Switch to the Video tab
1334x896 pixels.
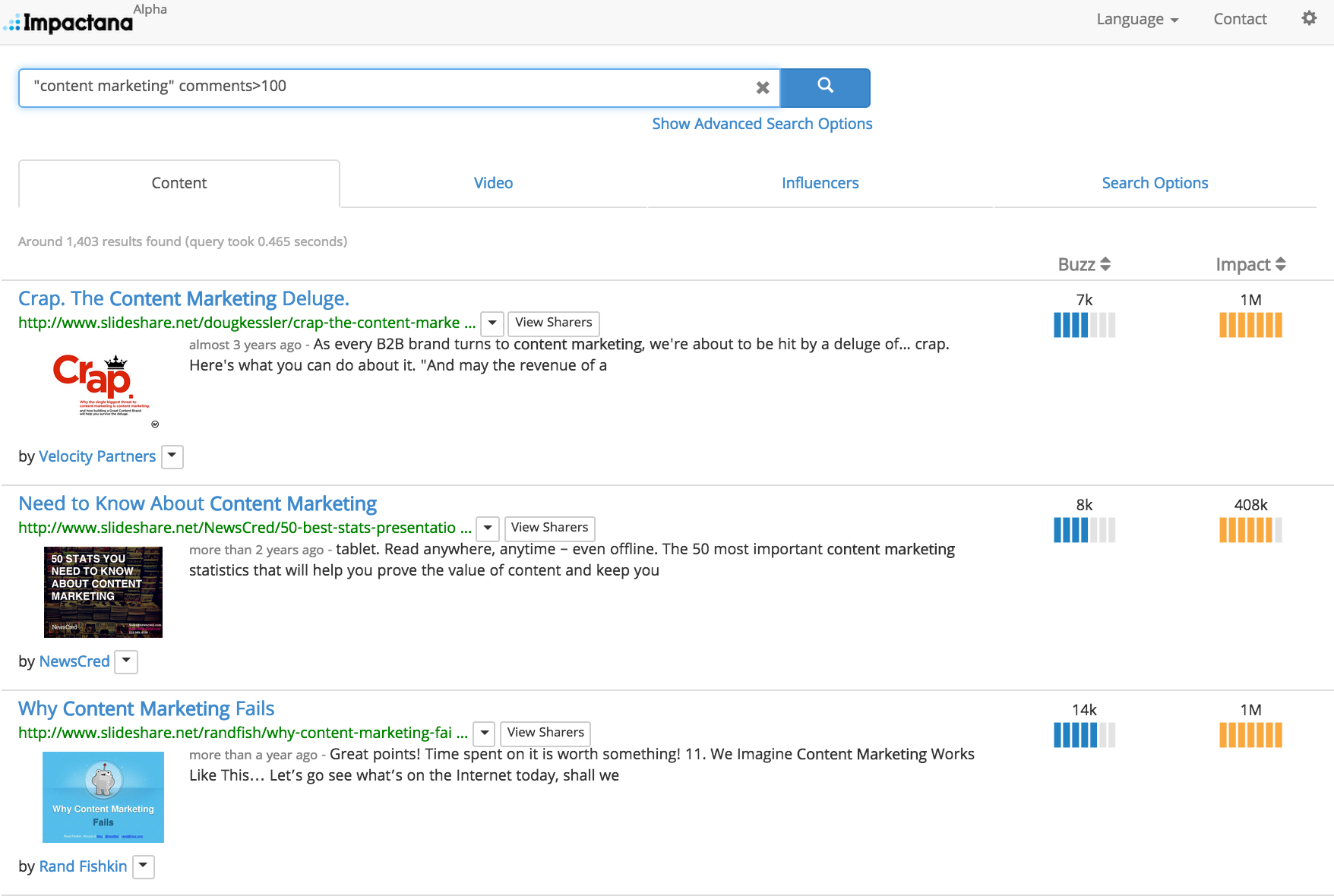pyautogui.click(x=493, y=183)
